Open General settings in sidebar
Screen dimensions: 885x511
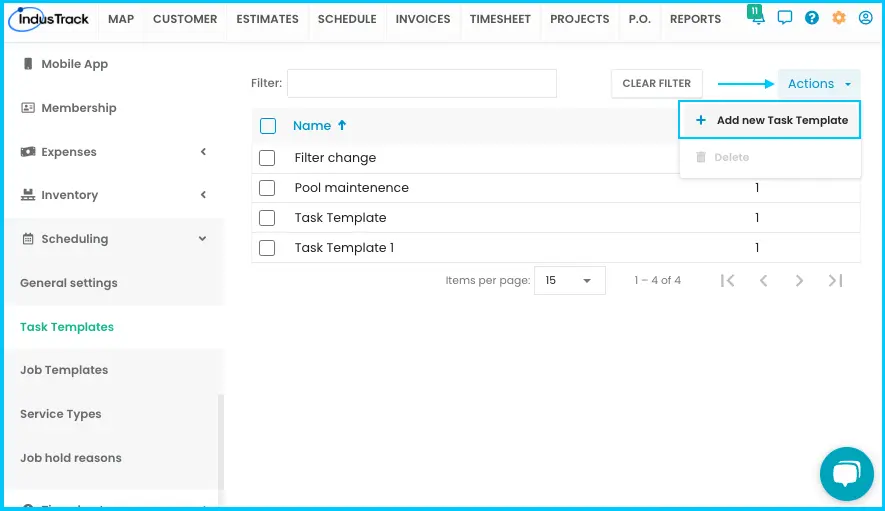[x=69, y=283]
